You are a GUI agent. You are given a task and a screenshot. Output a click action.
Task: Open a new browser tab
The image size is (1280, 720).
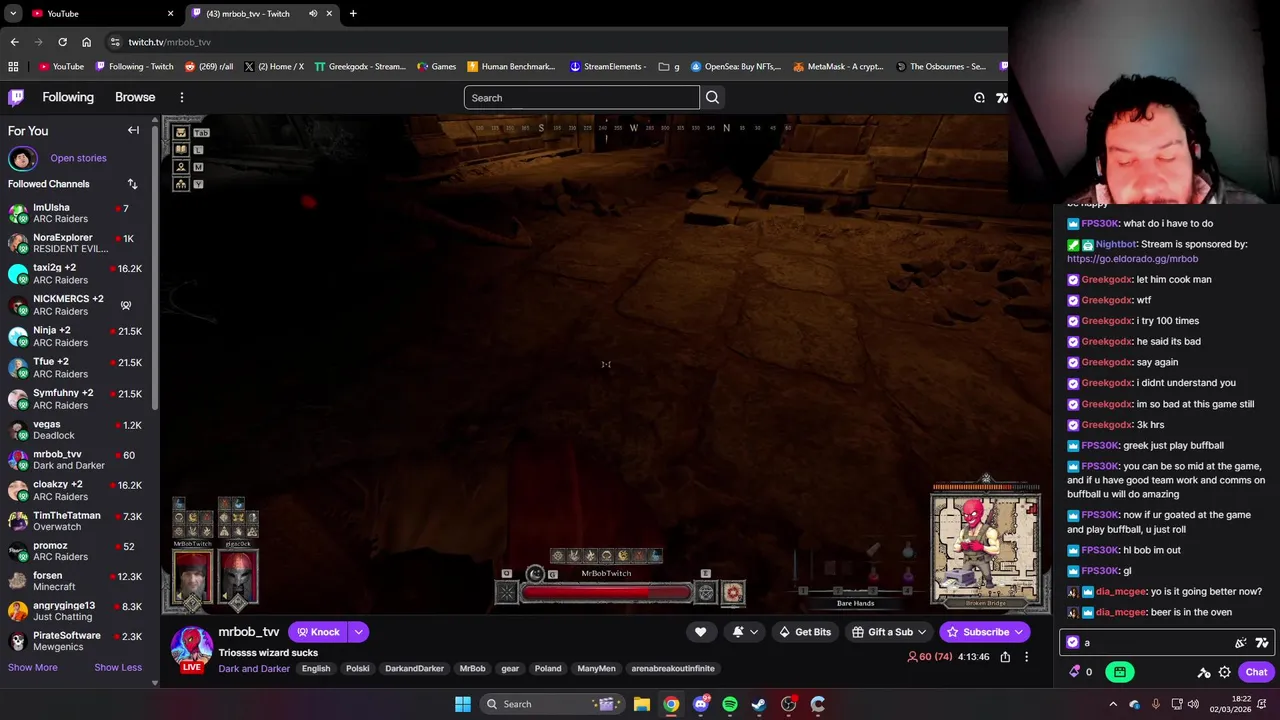pos(353,14)
